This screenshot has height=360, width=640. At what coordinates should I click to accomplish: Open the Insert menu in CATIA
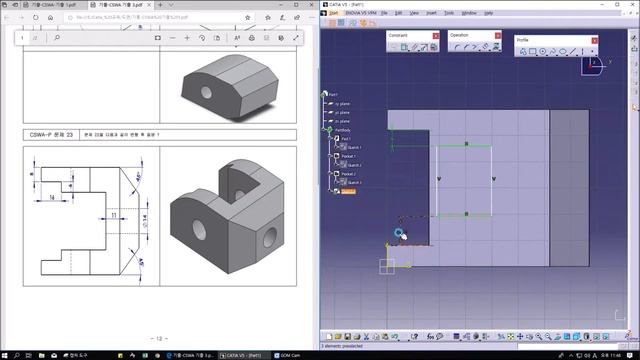(x=431, y=13)
